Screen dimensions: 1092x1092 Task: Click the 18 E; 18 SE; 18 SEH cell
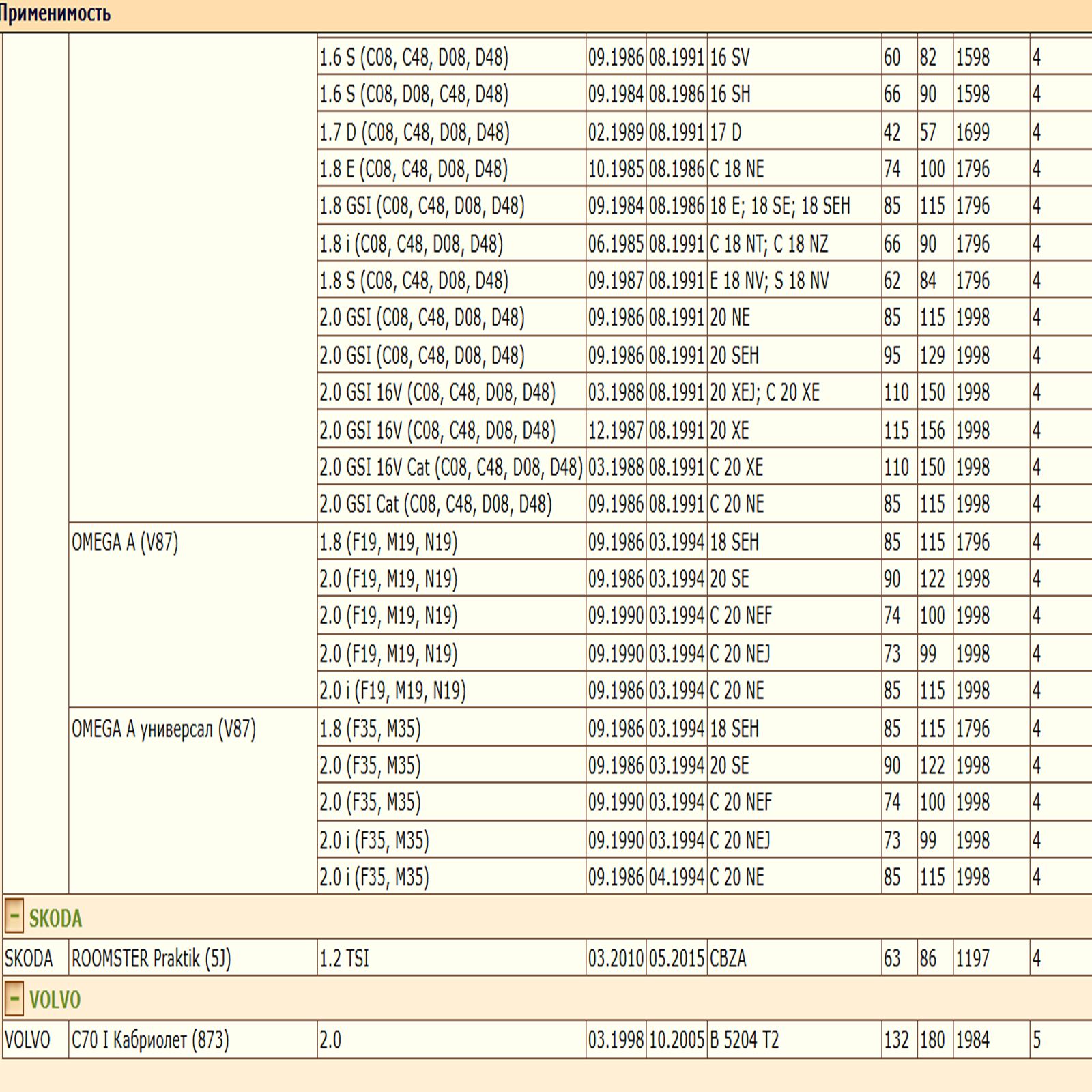pyautogui.click(x=780, y=206)
